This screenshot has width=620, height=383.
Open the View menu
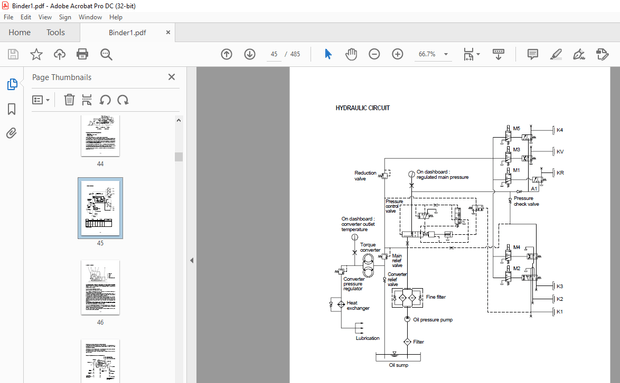pyautogui.click(x=45, y=17)
